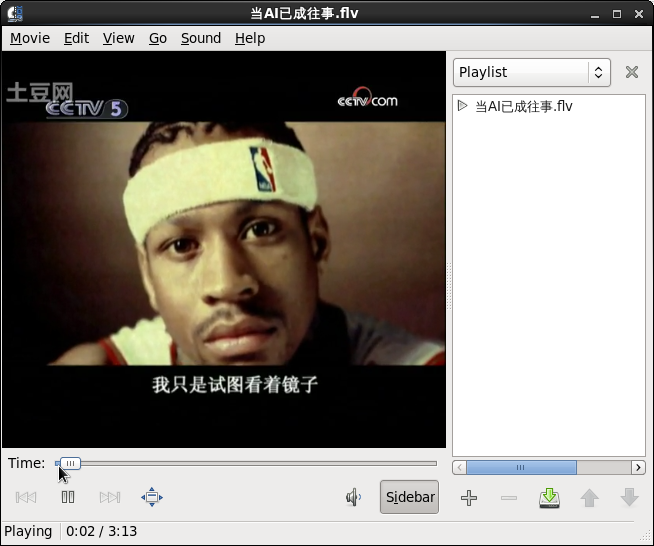This screenshot has width=654, height=546.
Task: Select 当AI已成往事.flv in playlist
Action: pos(523,106)
